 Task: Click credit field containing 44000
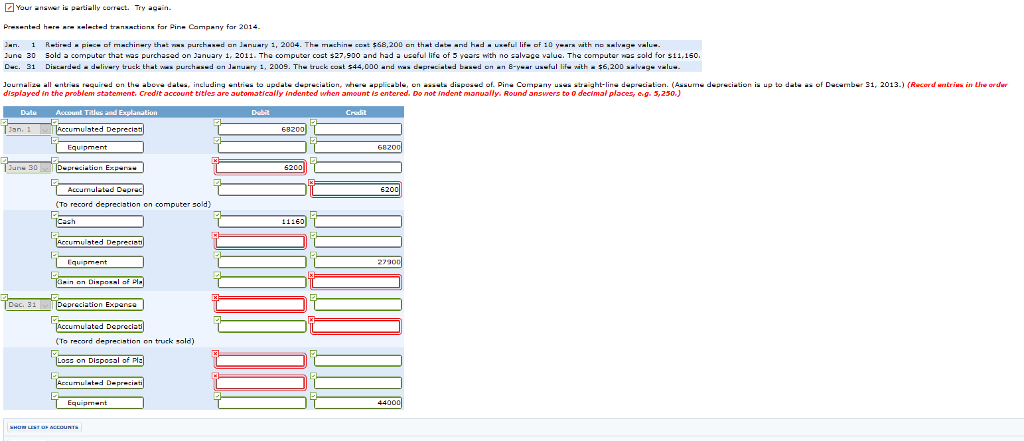(x=357, y=402)
